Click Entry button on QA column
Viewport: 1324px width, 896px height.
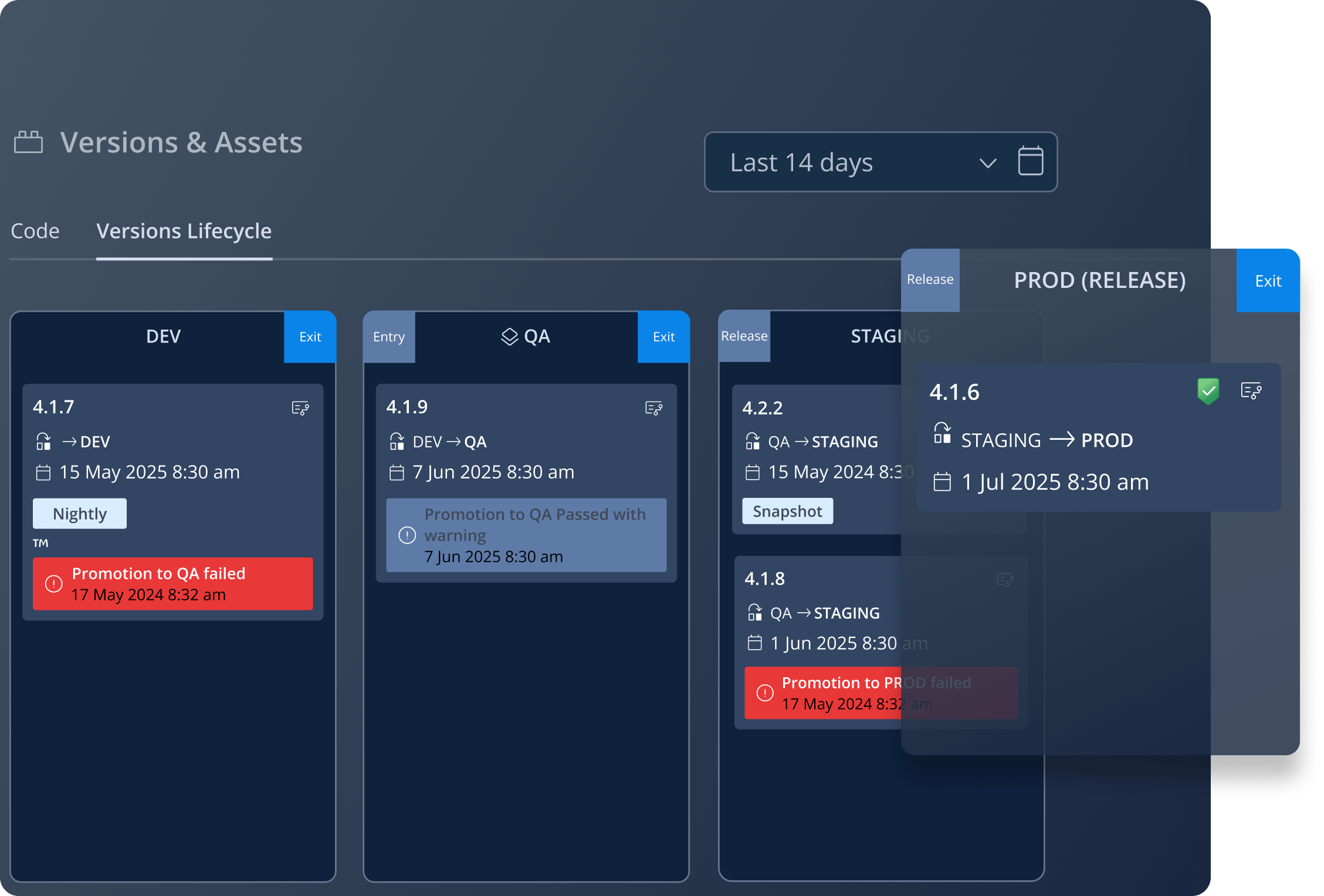[388, 337]
